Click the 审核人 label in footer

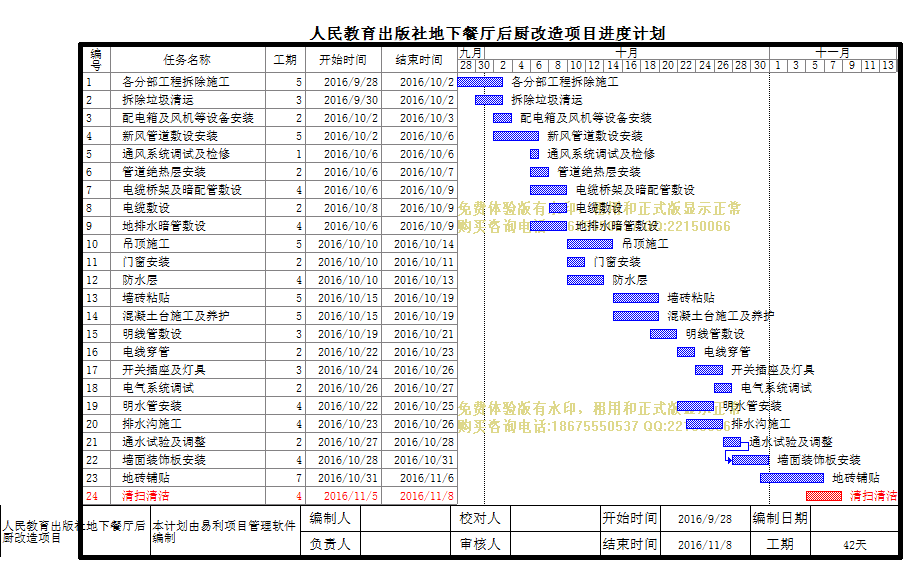point(480,544)
